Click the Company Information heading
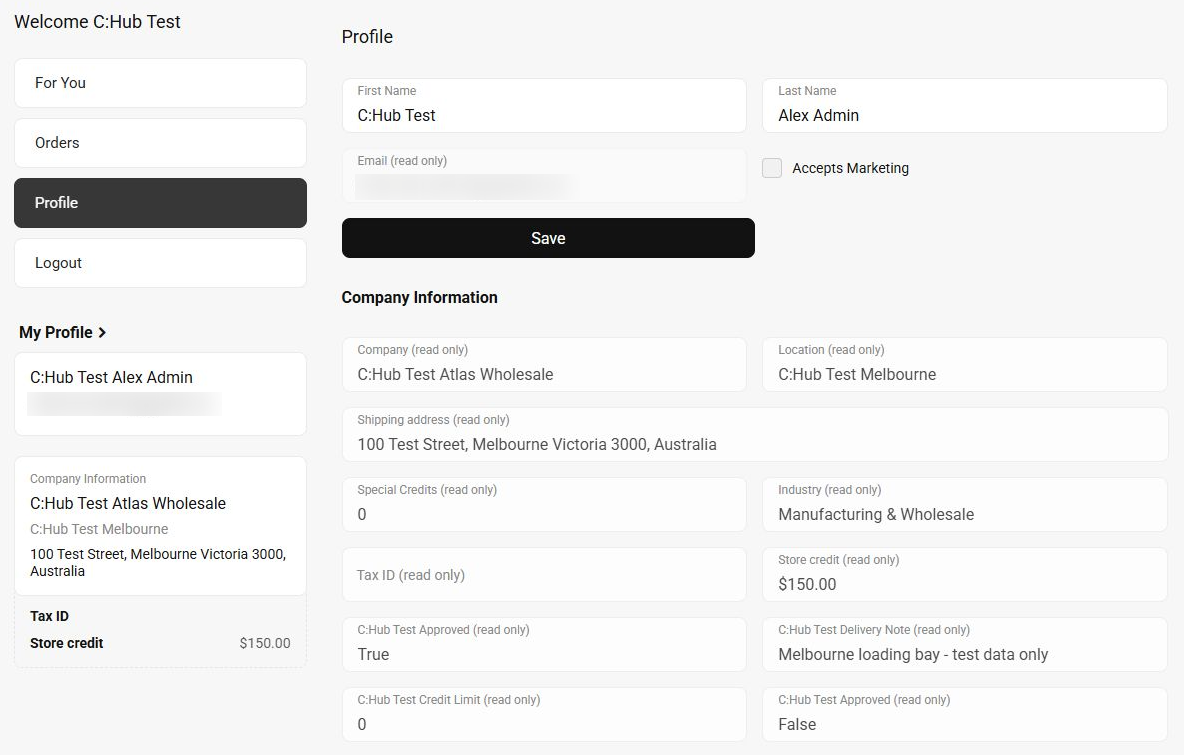This screenshot has height=755, width=1184. tap(419, 297)
